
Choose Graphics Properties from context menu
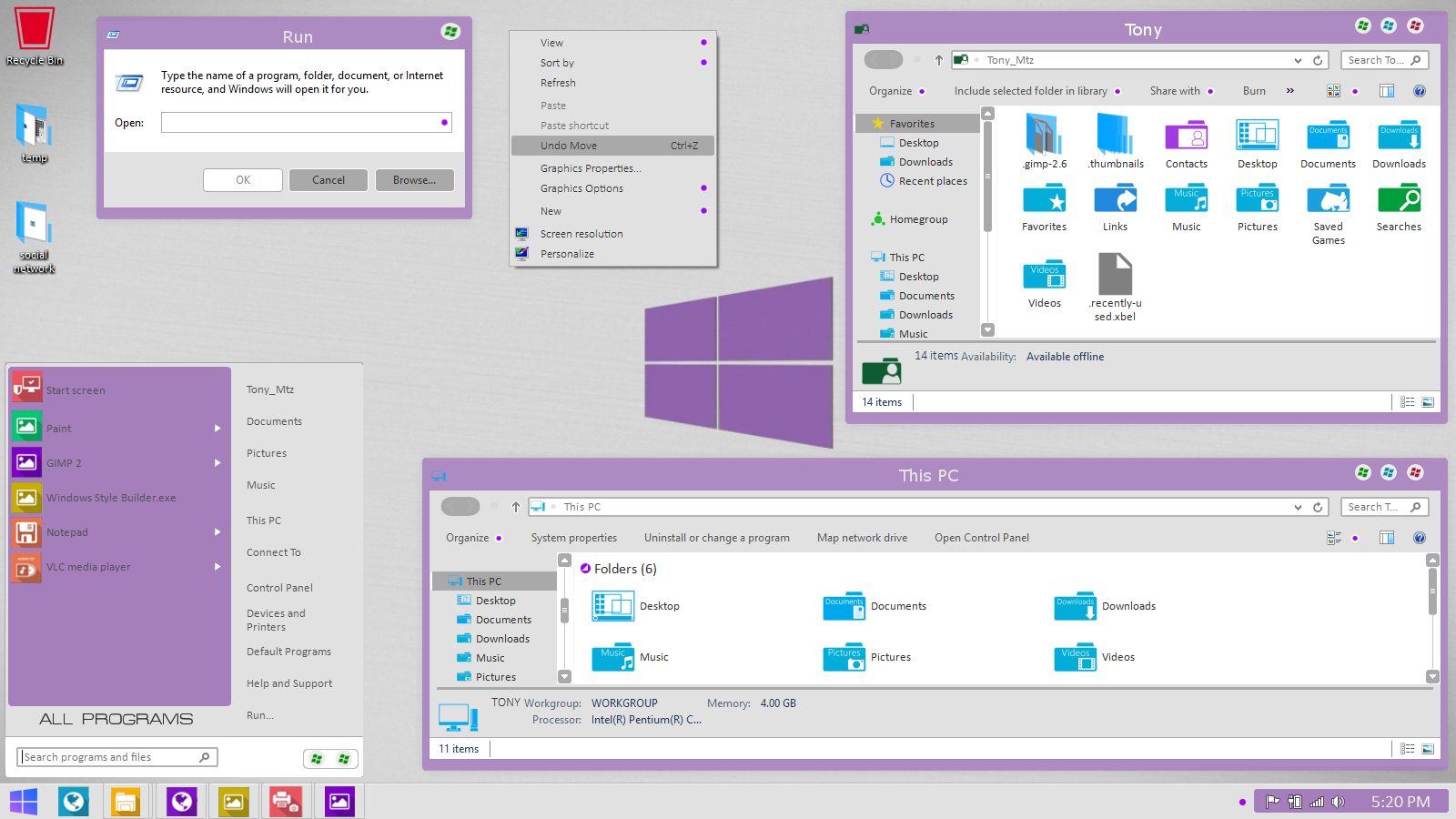coord(613,168)
